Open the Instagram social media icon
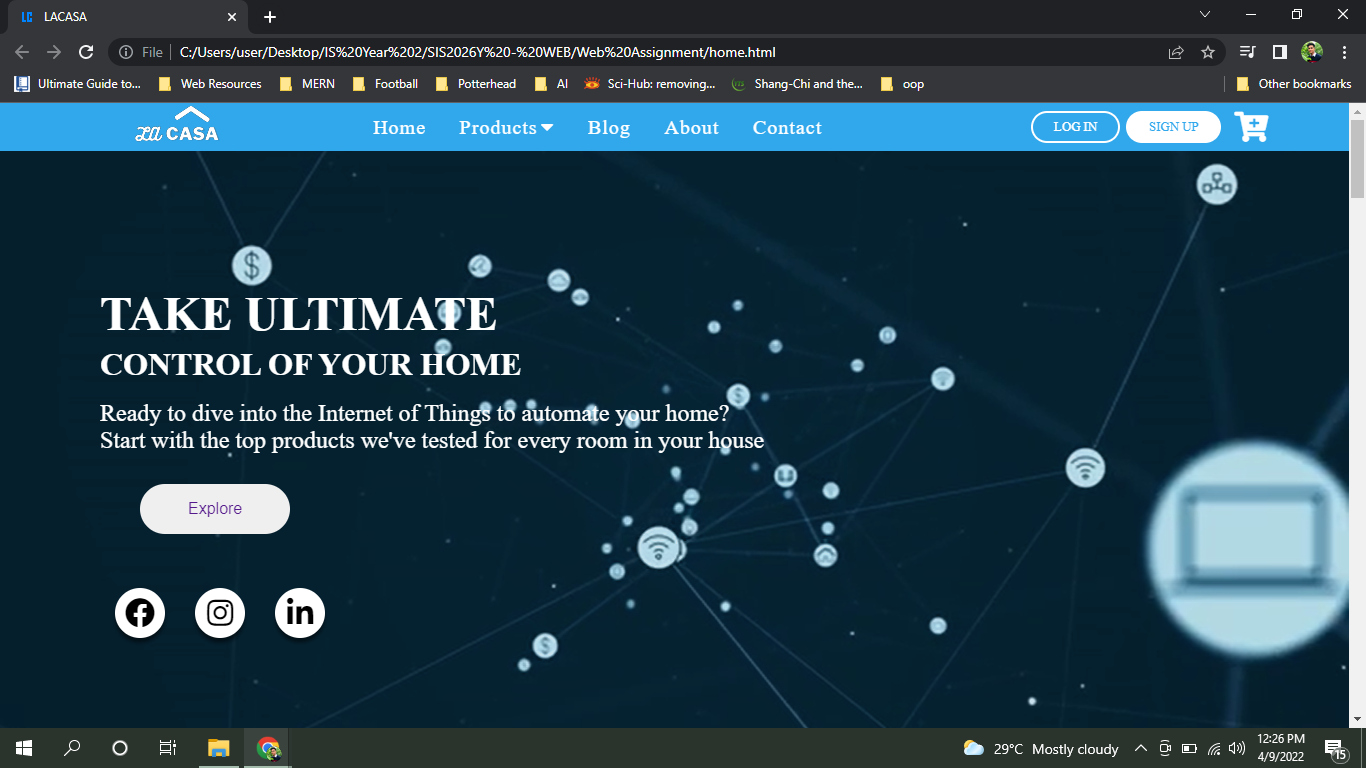 click(220, 613)
